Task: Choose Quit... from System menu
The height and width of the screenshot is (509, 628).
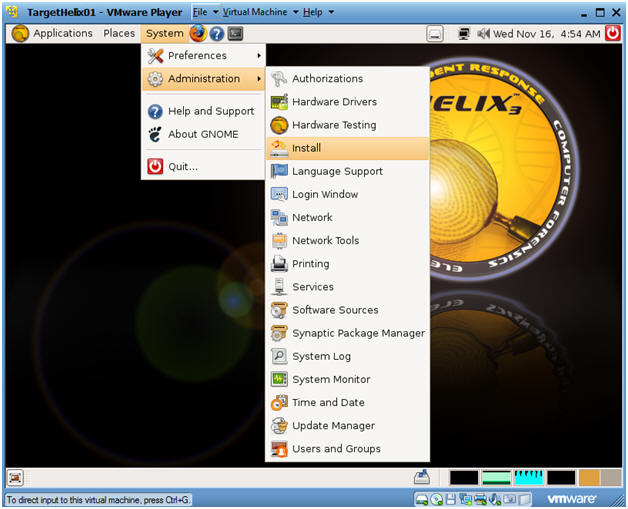Action: click(203, 167)
